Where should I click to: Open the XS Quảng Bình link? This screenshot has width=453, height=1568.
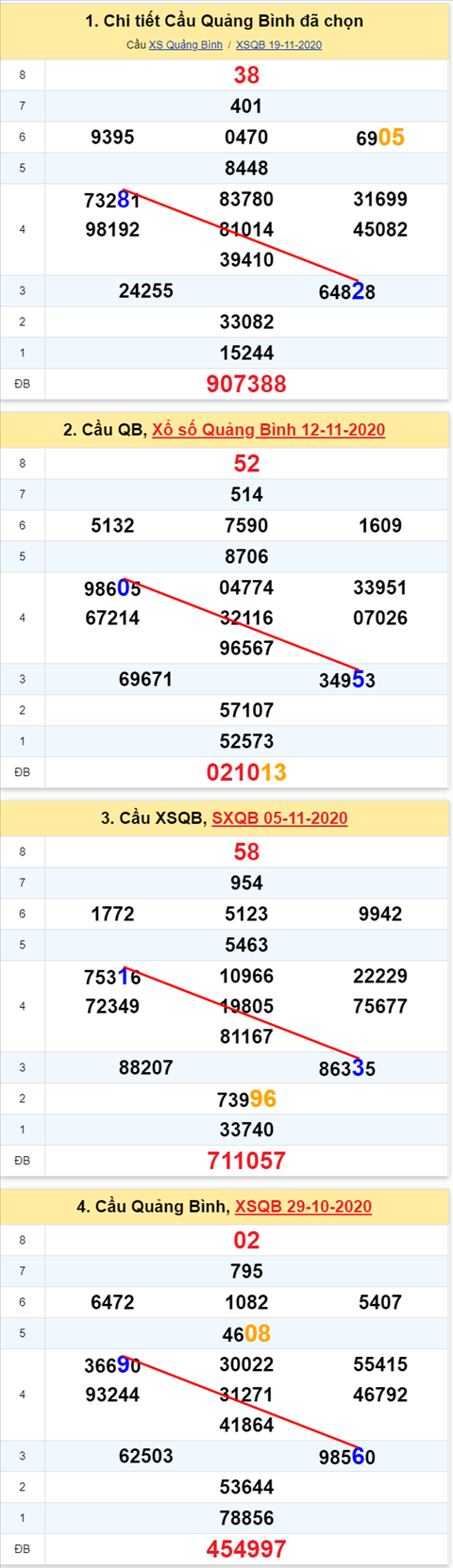pos(185,45)
